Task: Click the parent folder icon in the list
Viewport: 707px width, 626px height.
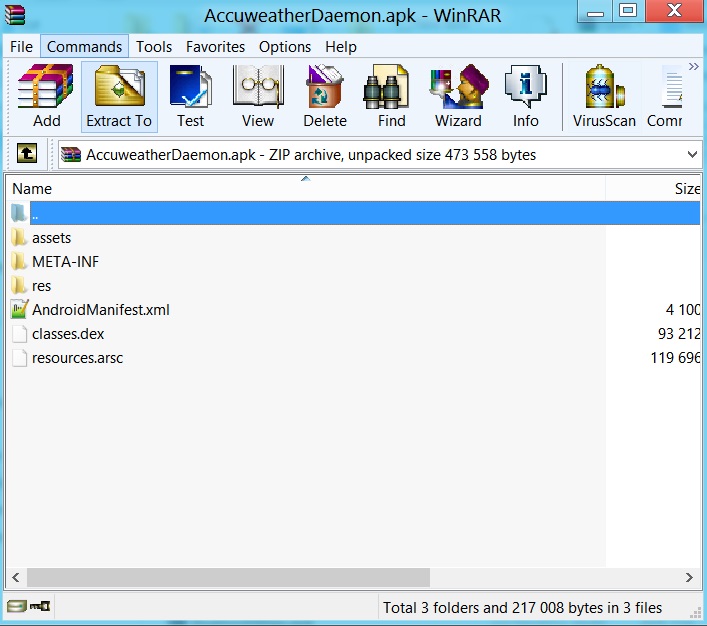Action: (x=19, y=213)
